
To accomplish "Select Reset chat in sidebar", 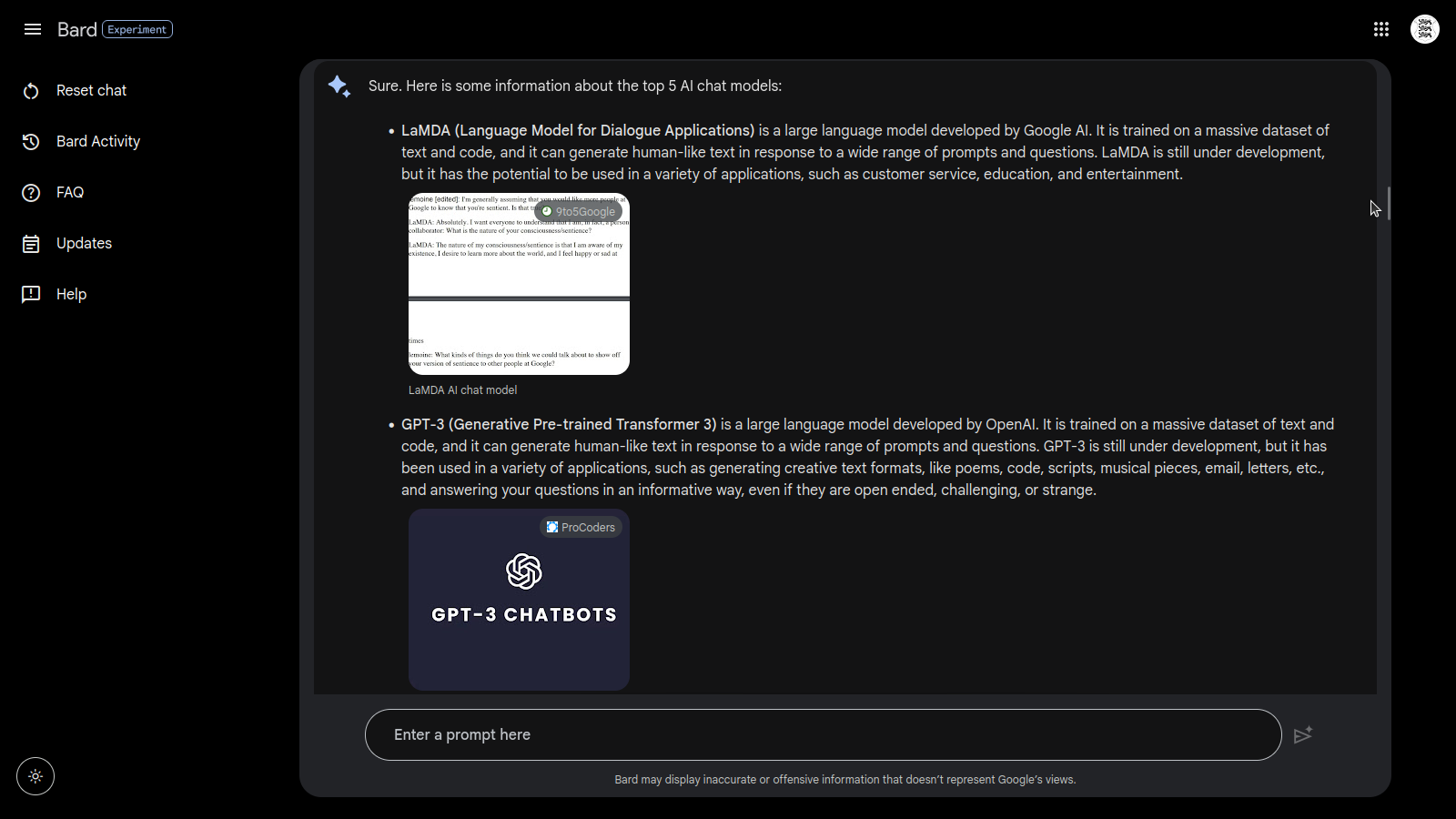I will (x=91, y=90).
